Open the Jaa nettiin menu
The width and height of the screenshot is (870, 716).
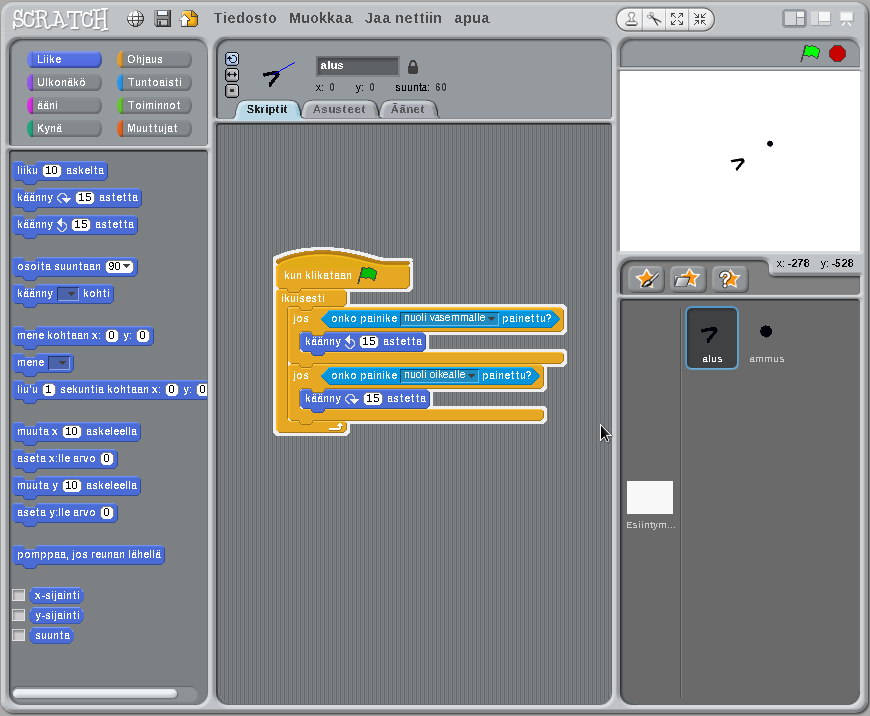click(x=403, y=18)
